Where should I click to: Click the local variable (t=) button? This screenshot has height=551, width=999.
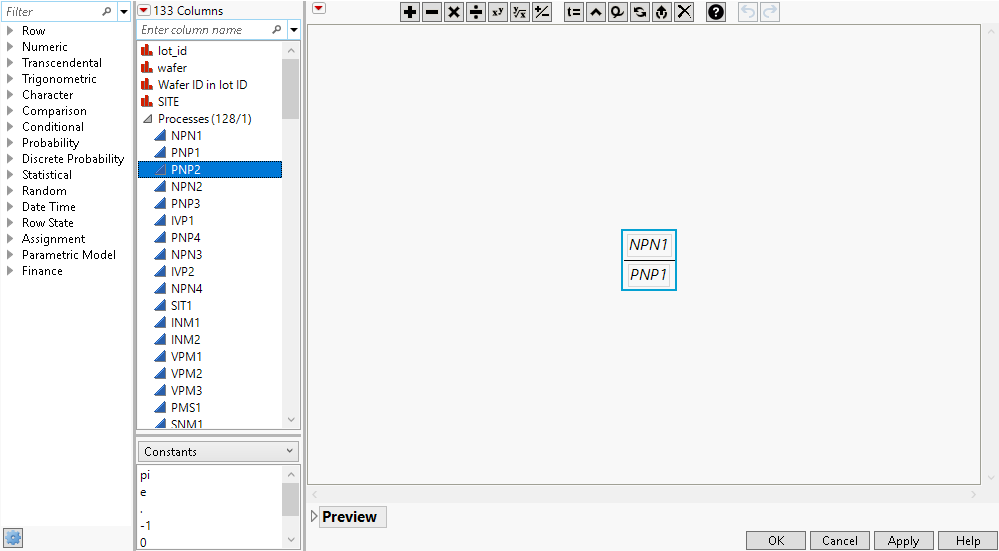click(574, 12)
